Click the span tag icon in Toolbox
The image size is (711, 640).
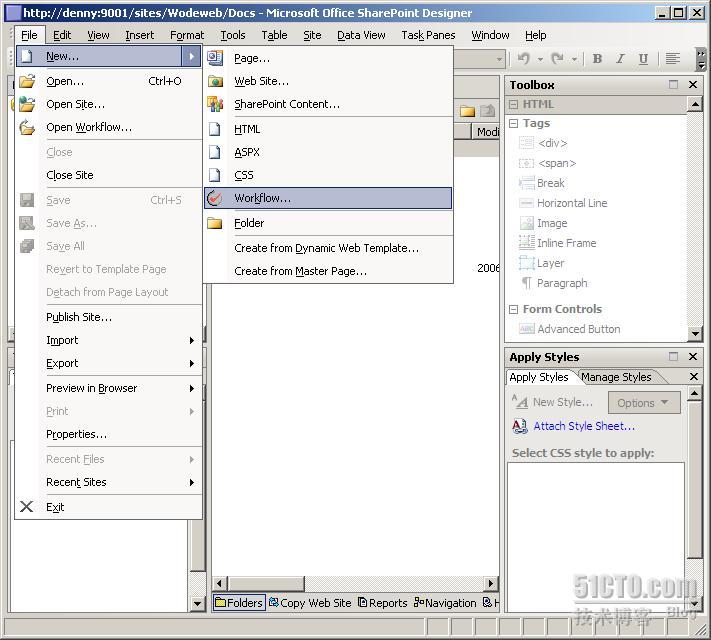[x=526, y=163]
